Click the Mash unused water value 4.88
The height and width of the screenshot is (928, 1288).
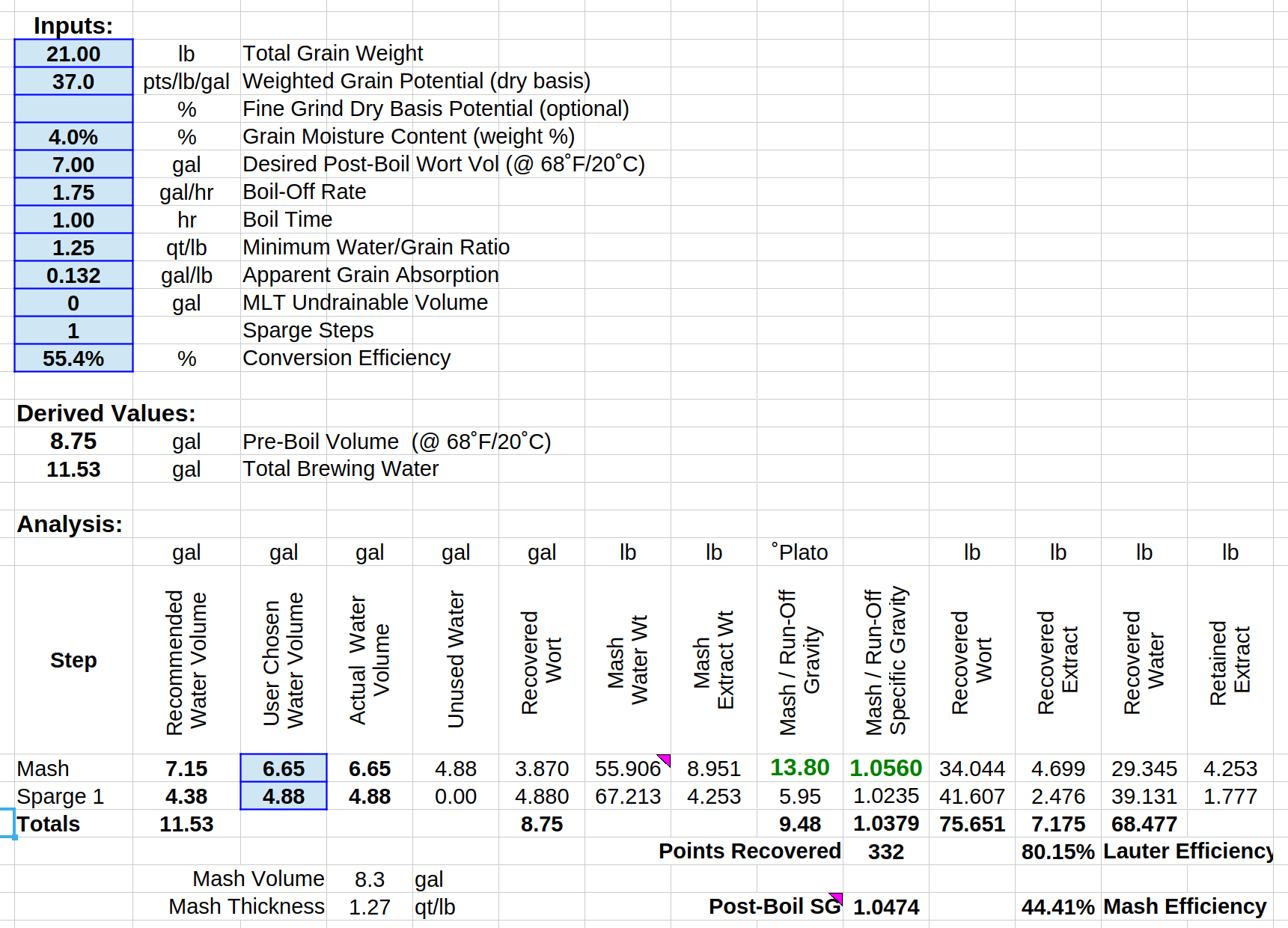456,769
